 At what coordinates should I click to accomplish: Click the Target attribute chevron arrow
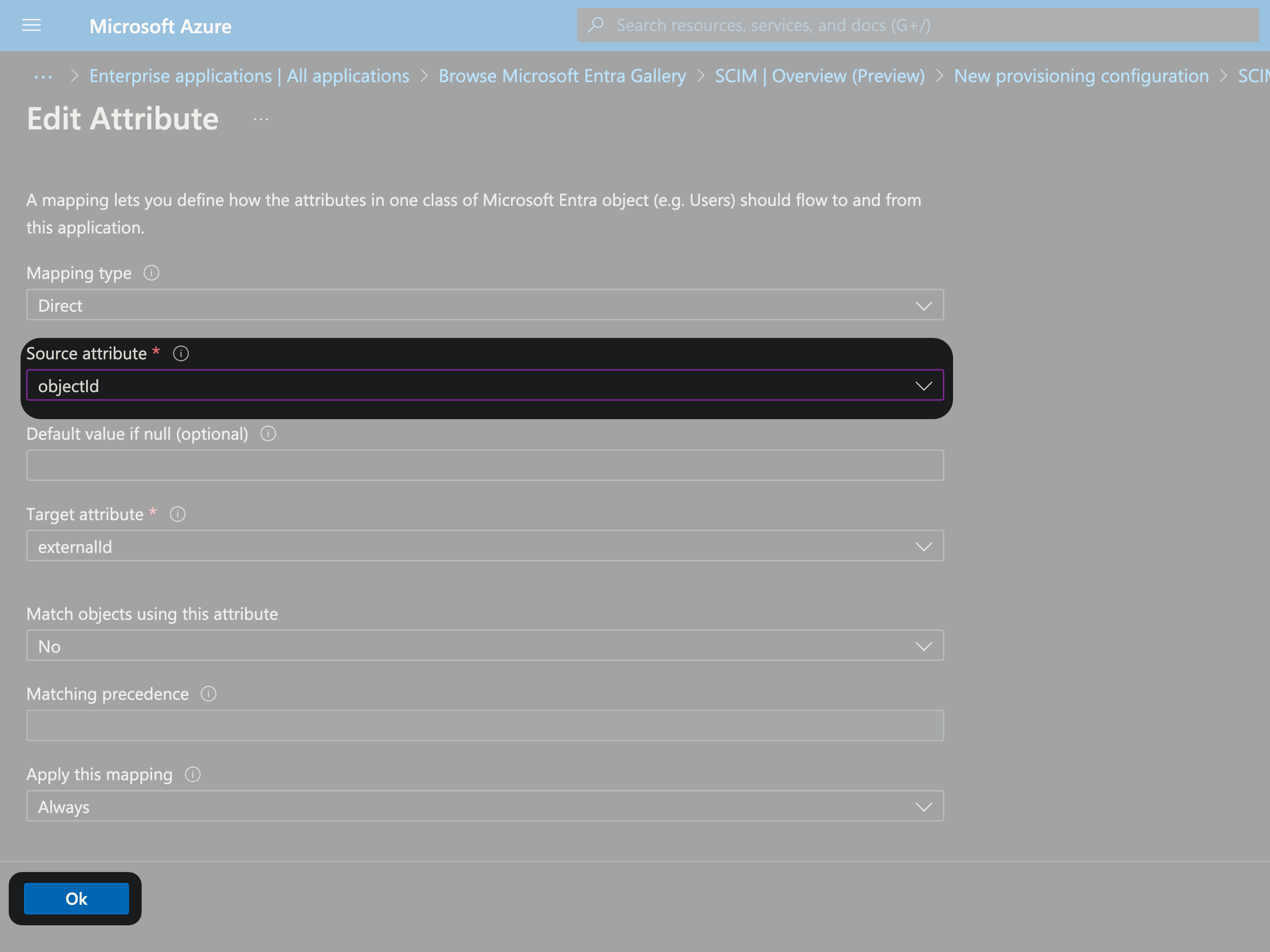coord(923,547)
